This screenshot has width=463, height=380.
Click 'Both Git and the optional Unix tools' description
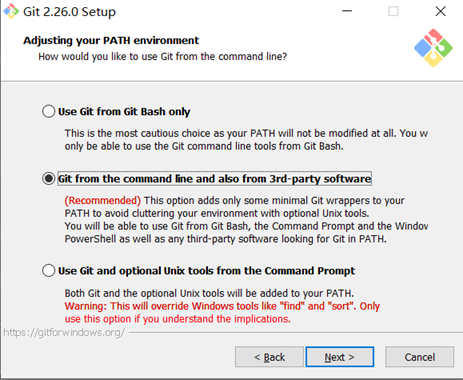coord(209,293)
